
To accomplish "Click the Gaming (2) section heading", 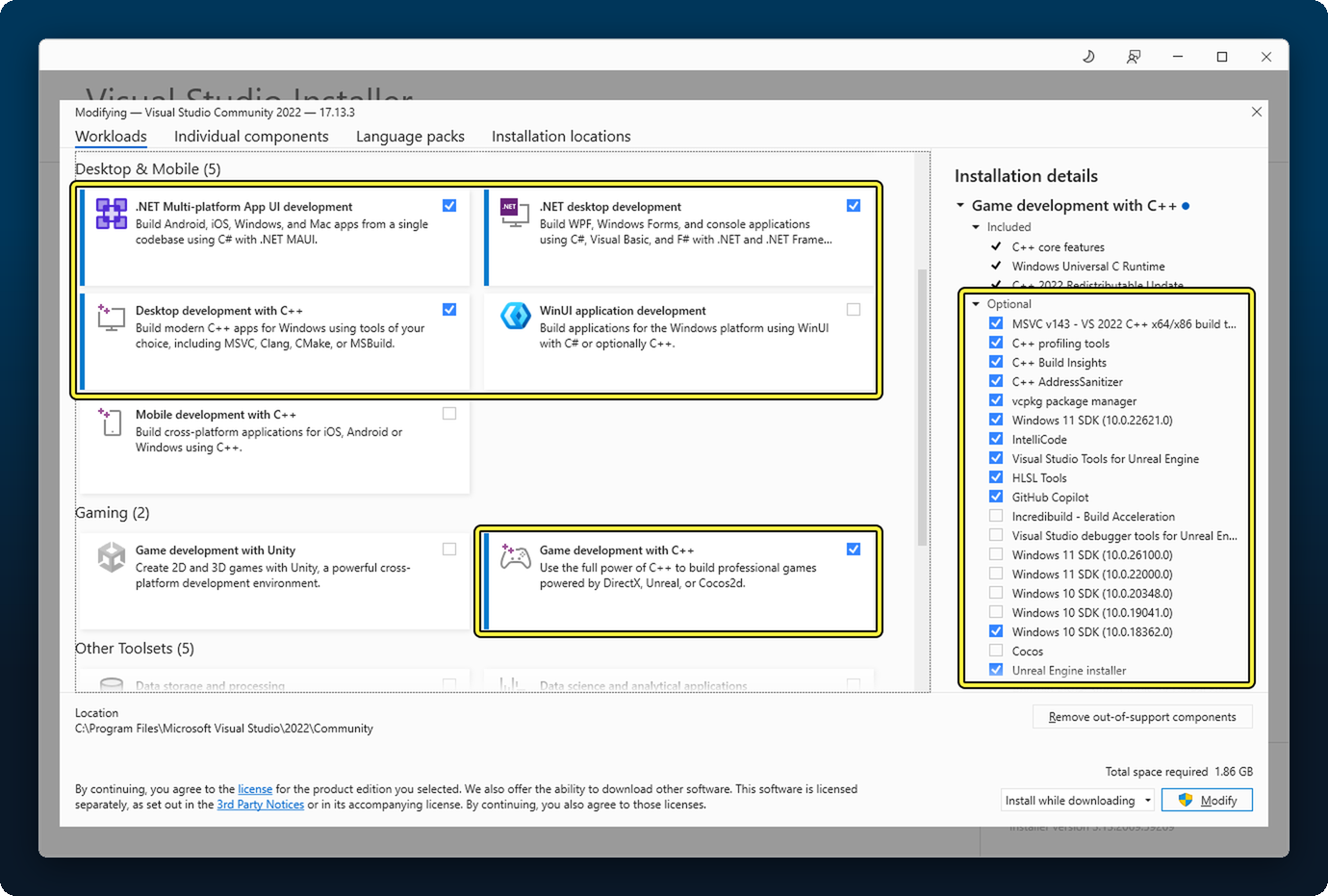I will tap(113, 513).
